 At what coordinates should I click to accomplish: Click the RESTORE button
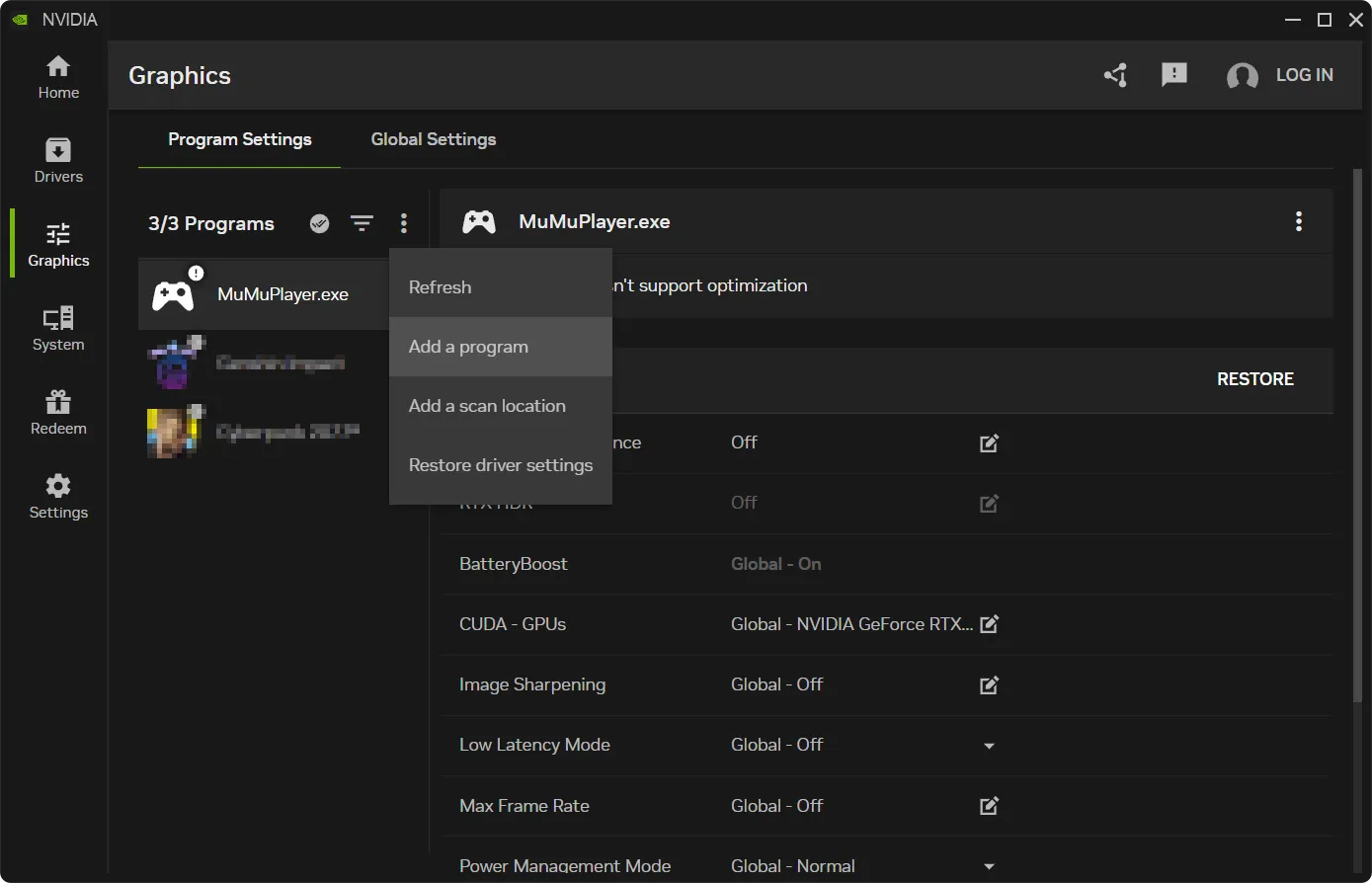(x=1255, y=379)
